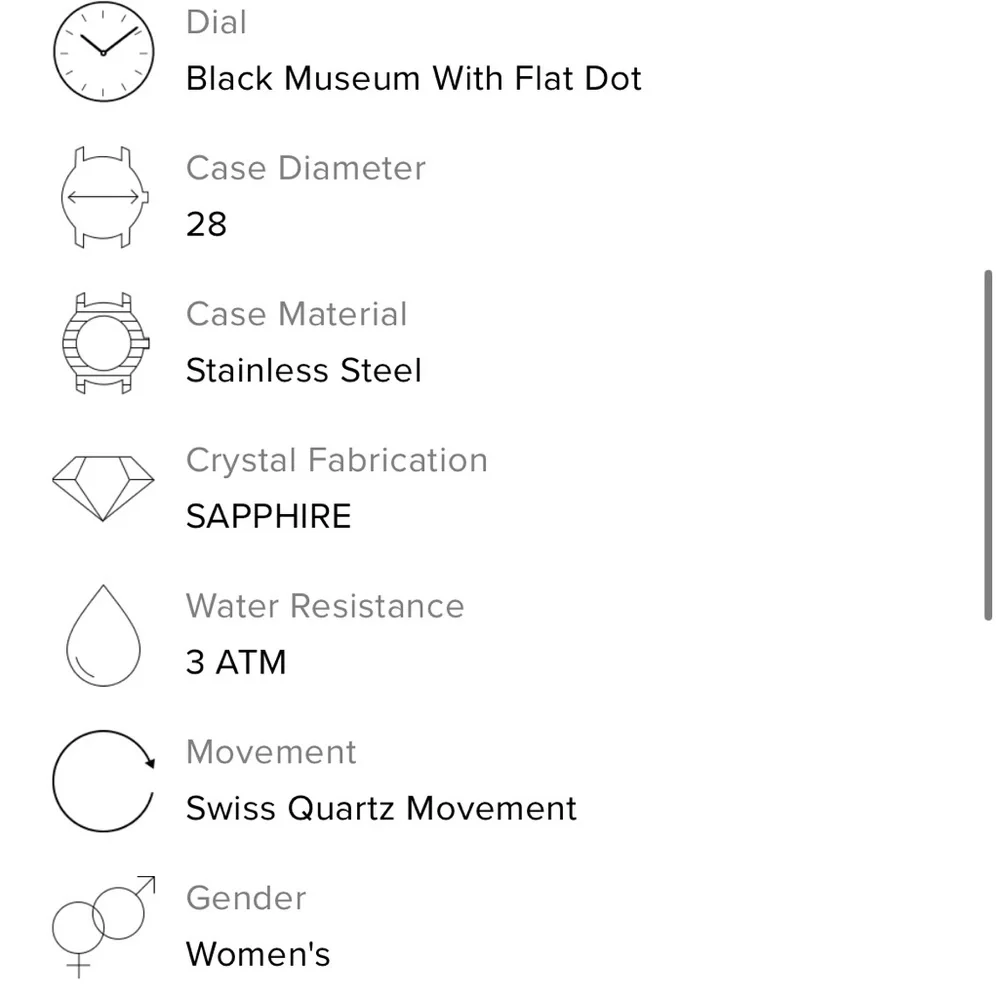This screenshot has height=1000, width=1000.
Task: Select the Stainless Steel value text
Action: click(x=304, y=371)
